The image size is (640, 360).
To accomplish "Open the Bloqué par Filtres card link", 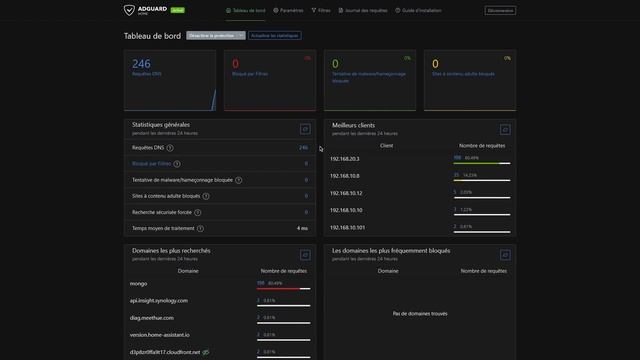I will coord(250,74).
